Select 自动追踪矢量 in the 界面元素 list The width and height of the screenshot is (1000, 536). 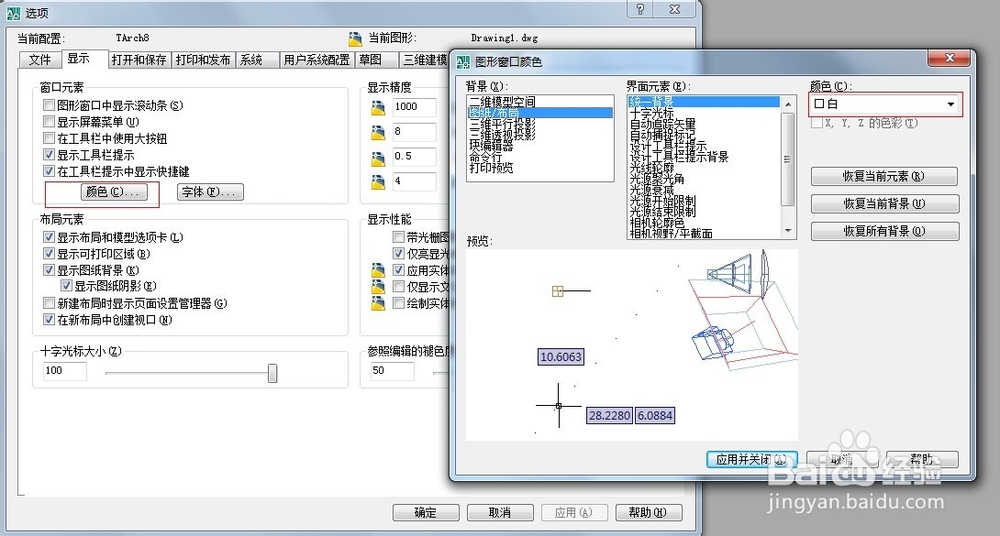[x=663, y=124]
